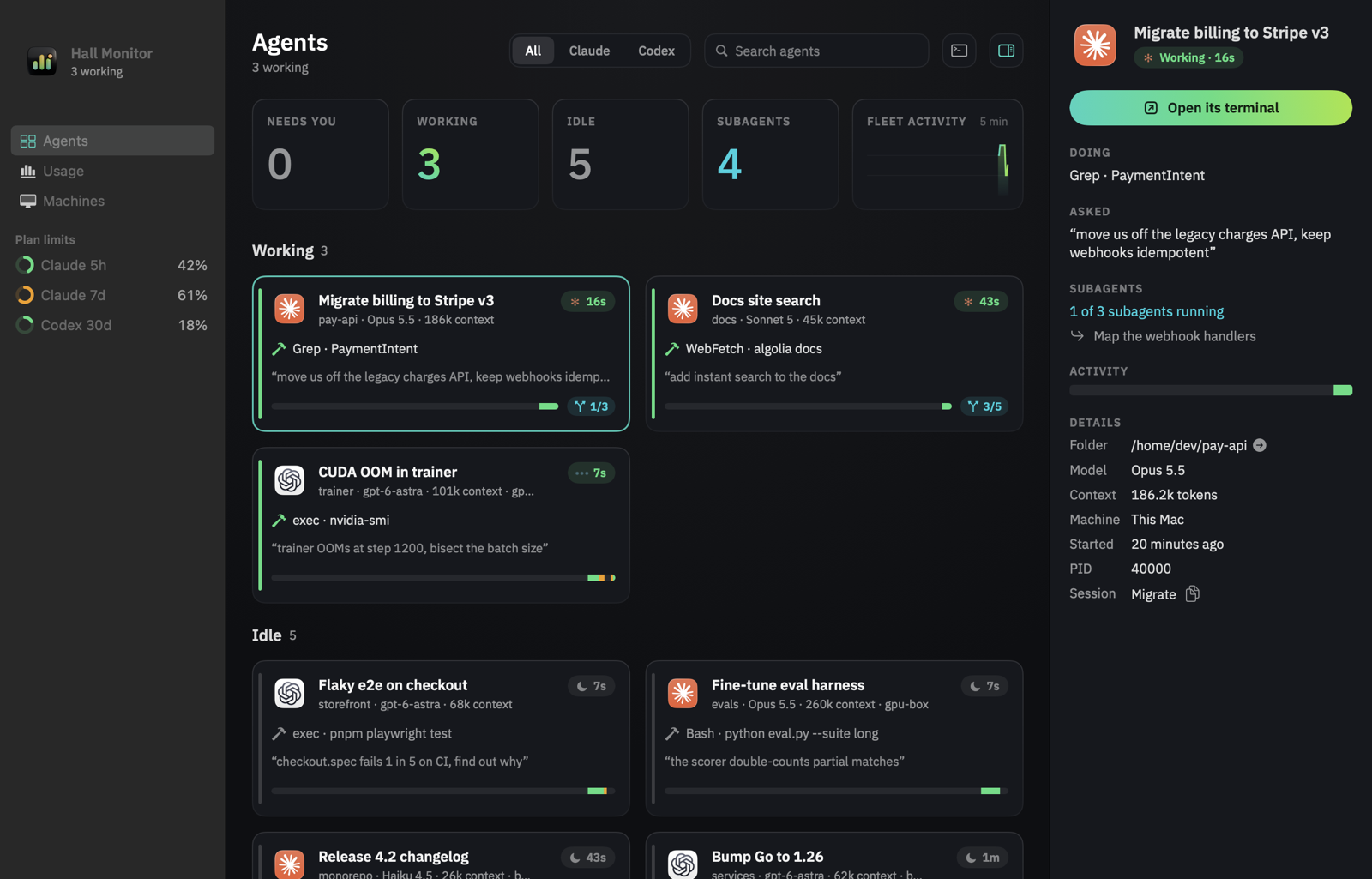Open the Idle stat card

(621, 154)
